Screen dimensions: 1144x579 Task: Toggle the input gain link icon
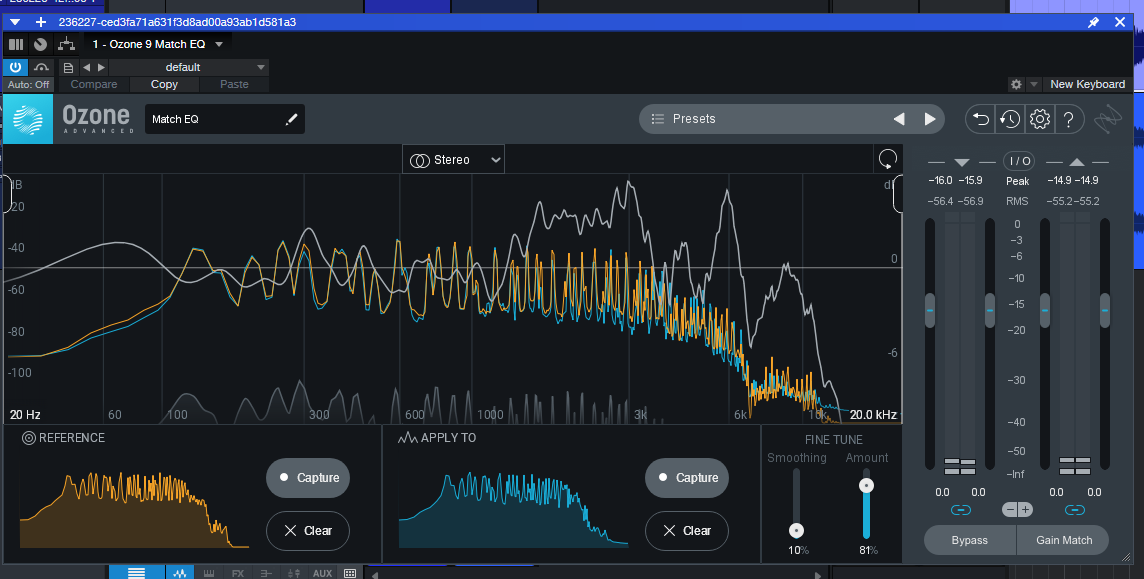[961, 510]
